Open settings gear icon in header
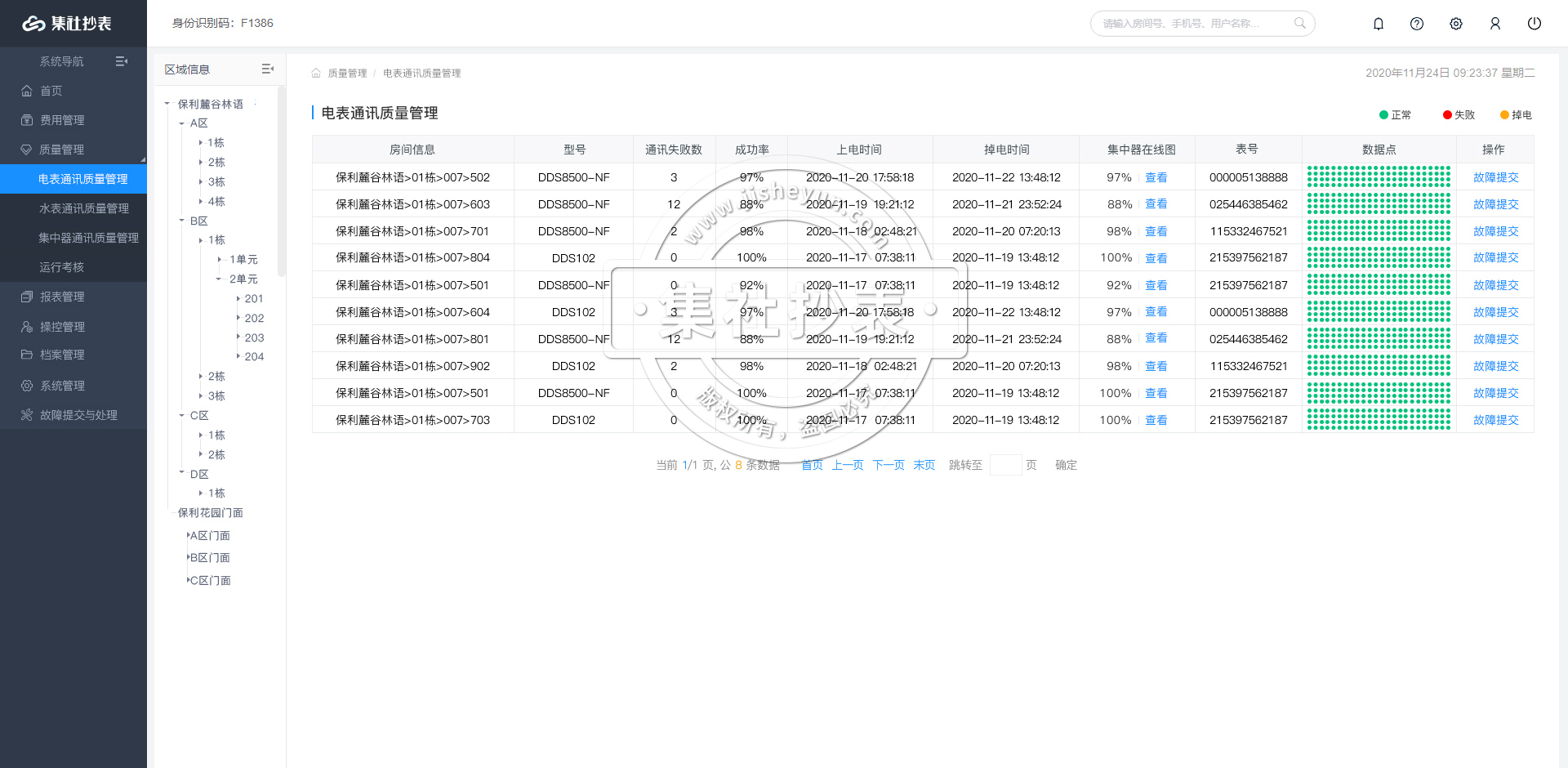1568x768 pixels. pyautogui.click(x=1456, y=24)
